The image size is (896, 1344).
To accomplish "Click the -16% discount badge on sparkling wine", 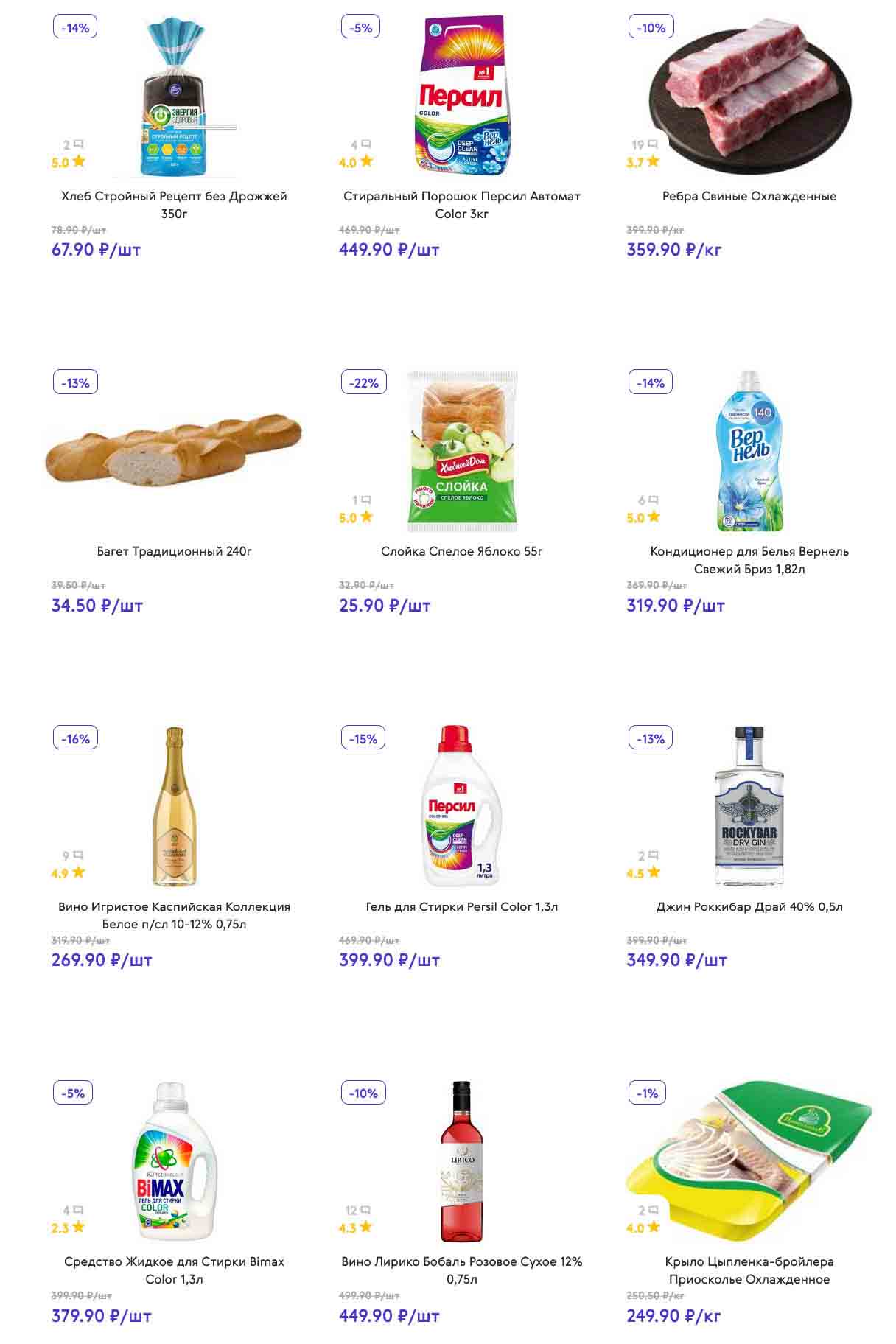I will point(75,738).
